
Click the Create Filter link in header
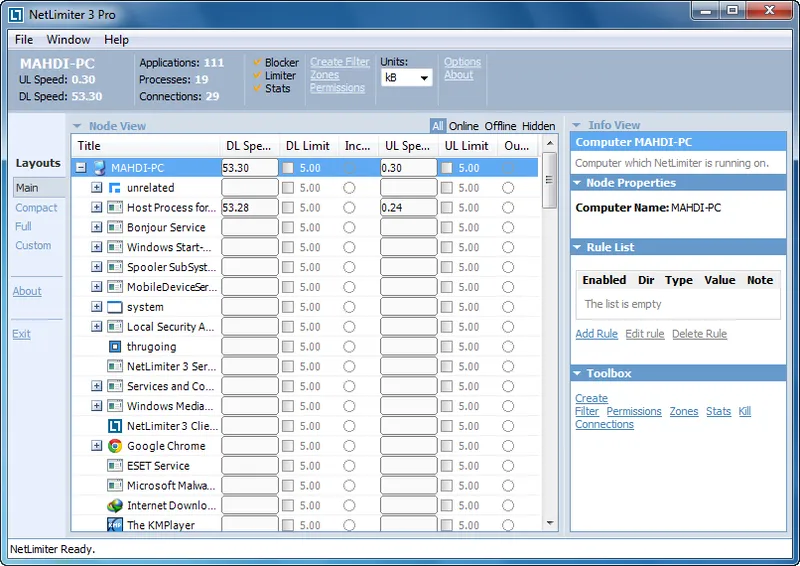[340, 62]
